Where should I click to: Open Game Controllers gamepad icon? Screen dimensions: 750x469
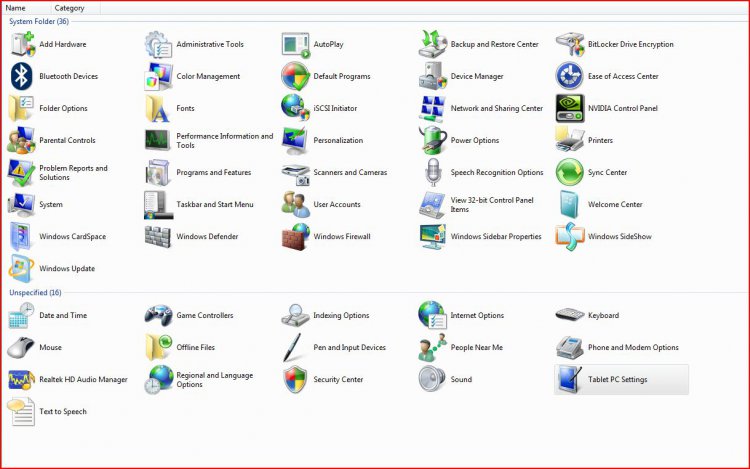click(x=158, y=315)
